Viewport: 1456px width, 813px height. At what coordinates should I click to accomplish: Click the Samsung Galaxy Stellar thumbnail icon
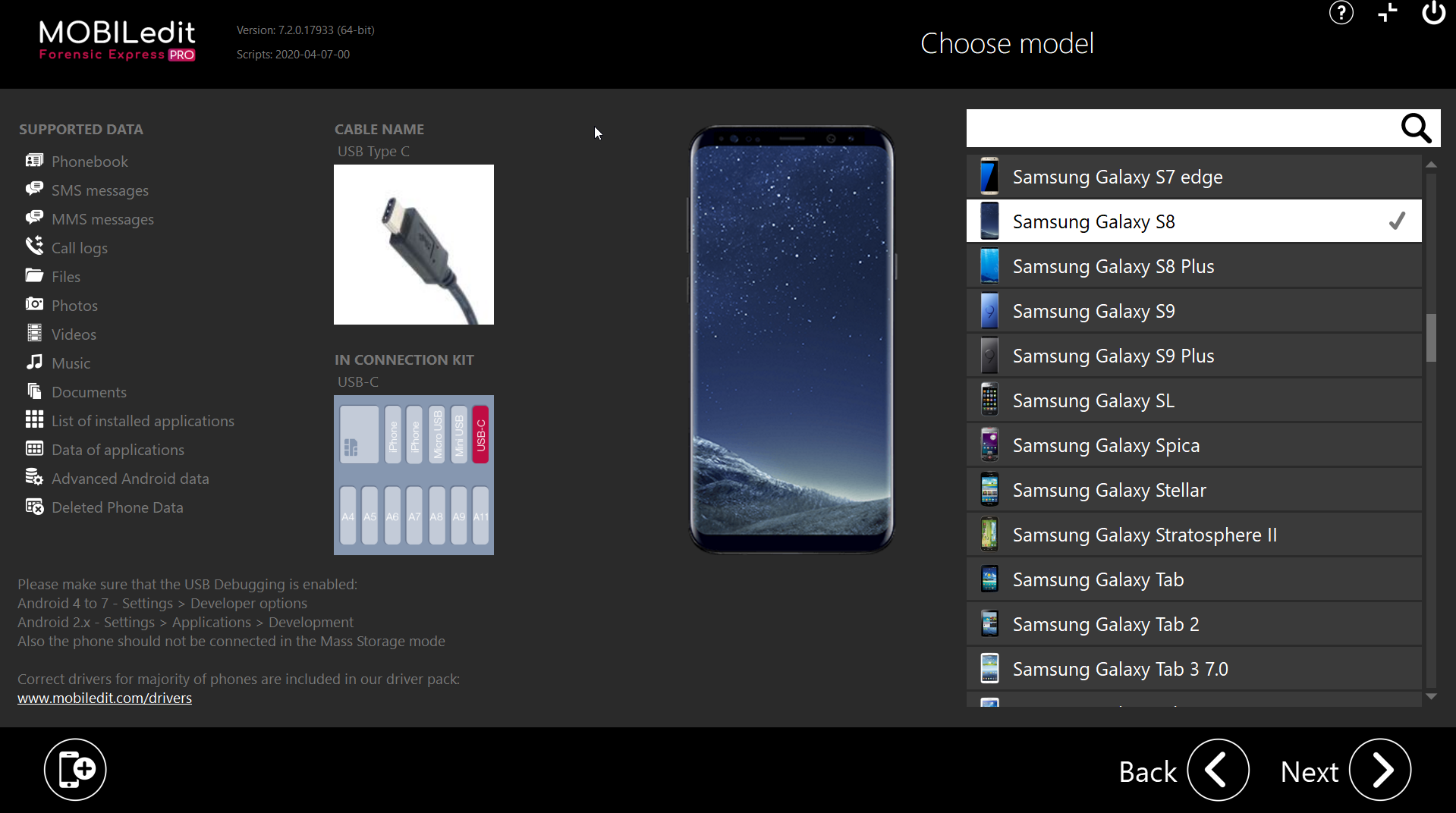tap(989, 490)
